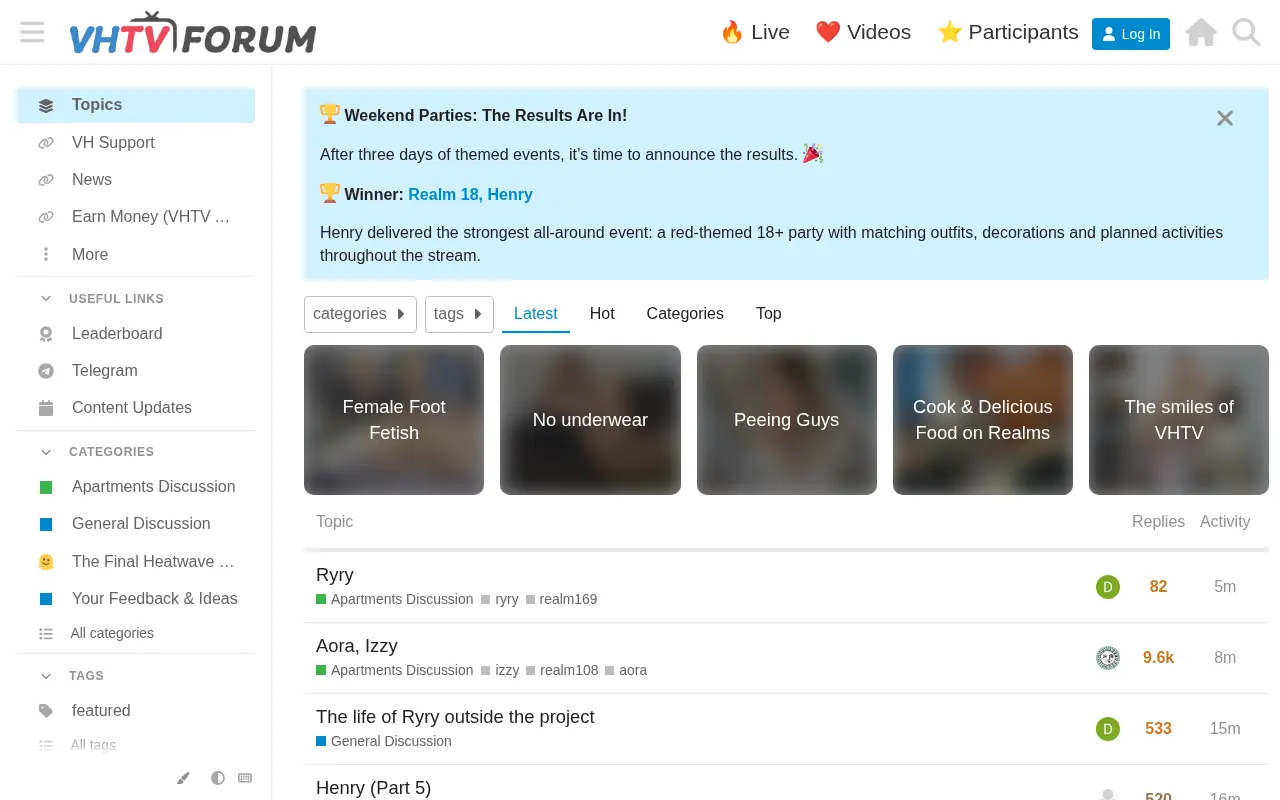The height and width of the screenshot is (800, 1280).
Task: Toggle the light/dark theme half-circle icon
Action: (x=217, y=778)
